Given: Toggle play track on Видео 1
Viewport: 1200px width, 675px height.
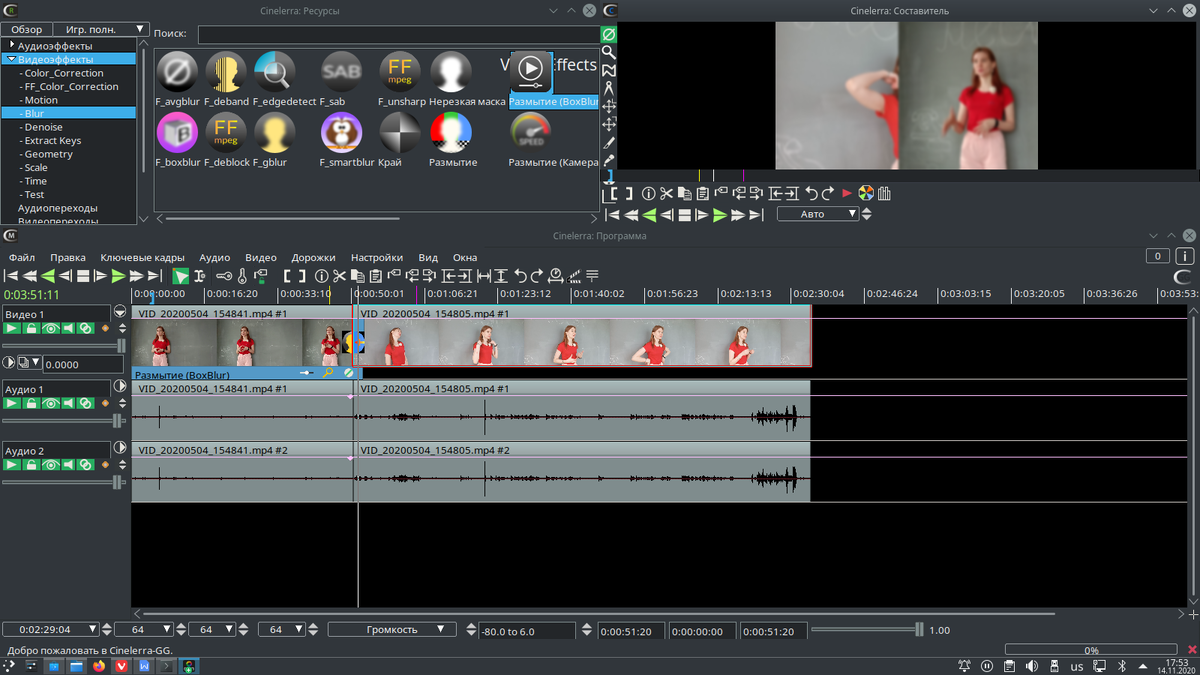Looking at the screenshot, I should tap(13, 328).
